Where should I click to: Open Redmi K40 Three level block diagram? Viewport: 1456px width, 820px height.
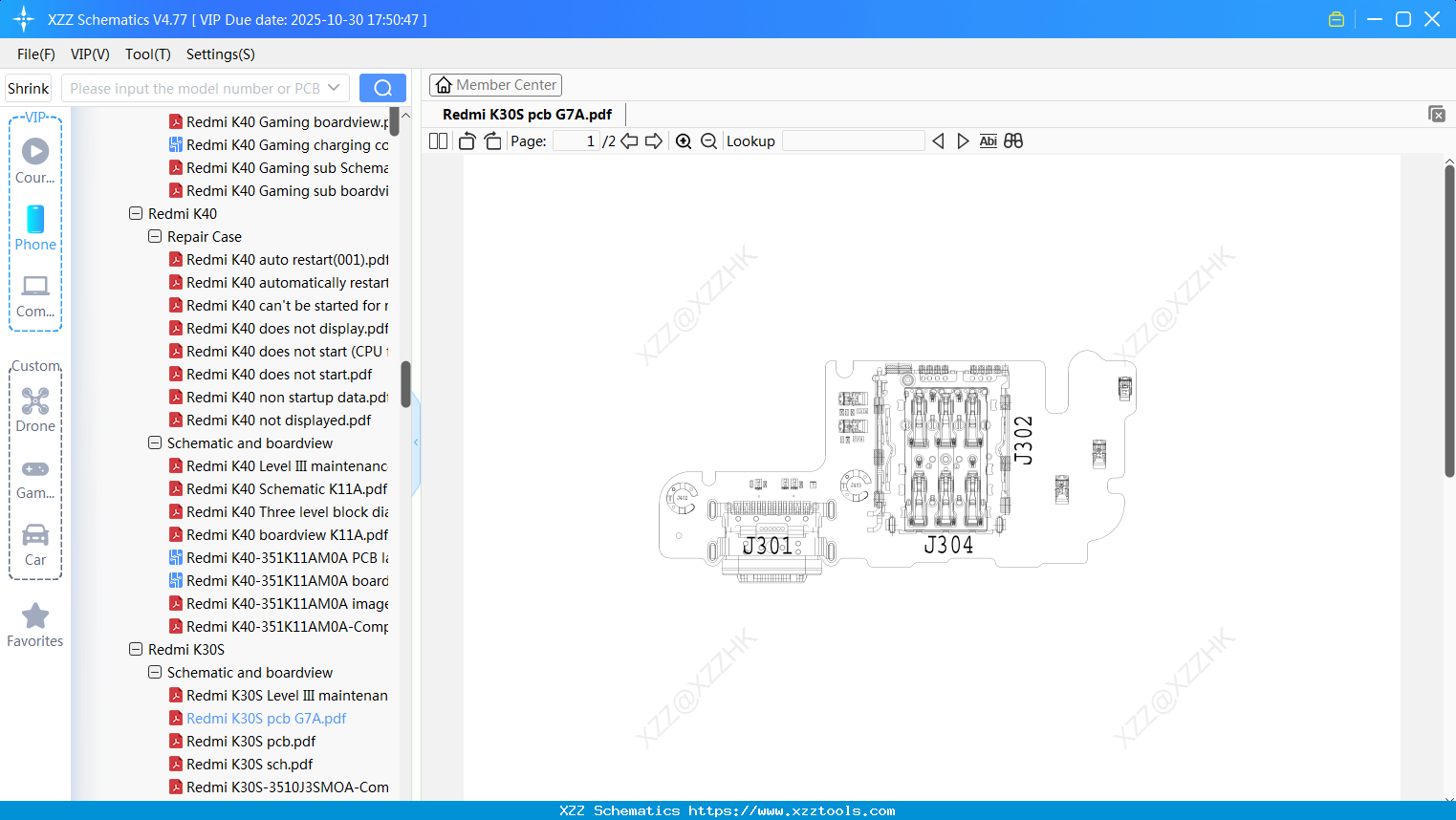279,511
